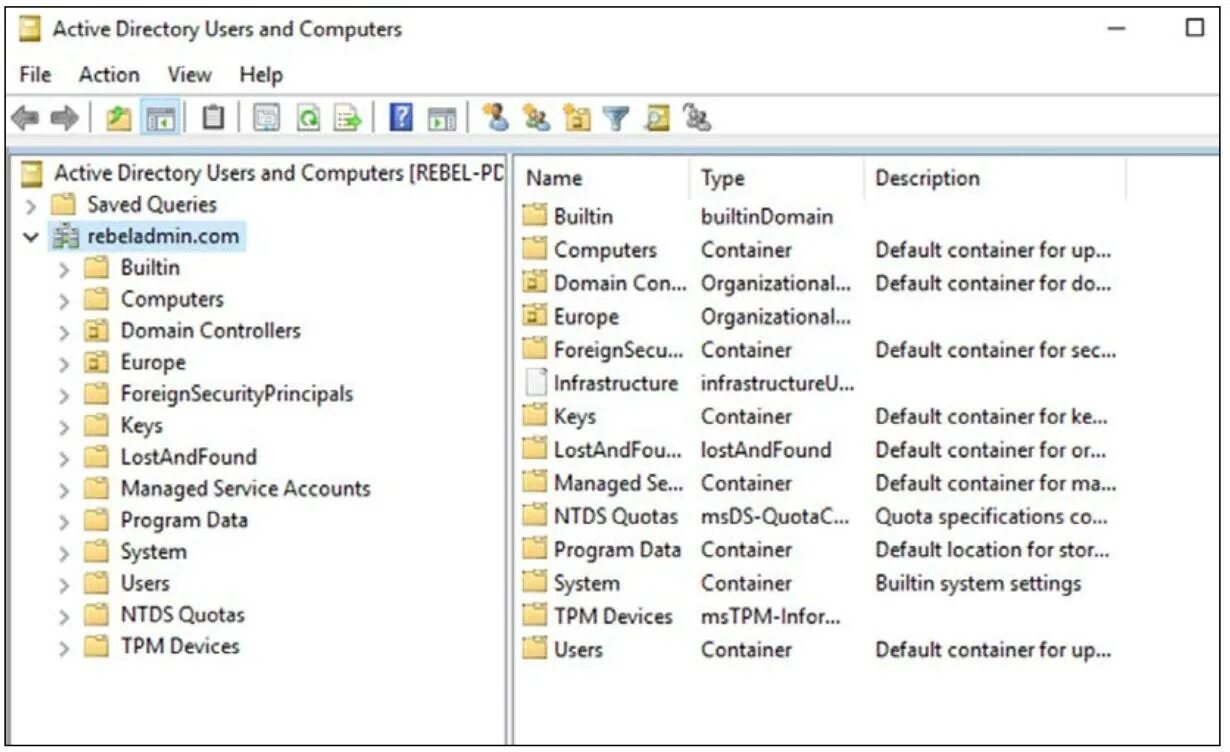Create a new group with the toolbar icon
Image resolution: width=1230 pixels, height=752 pixels.
537,118
